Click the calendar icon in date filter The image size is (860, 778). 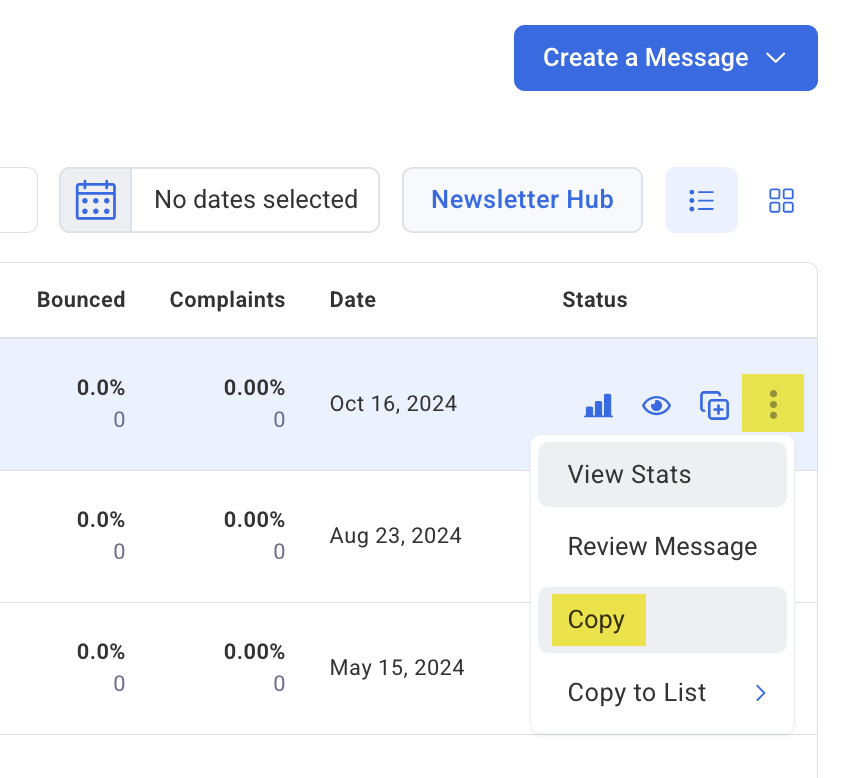pyautogui.click(x=96, y=200)
